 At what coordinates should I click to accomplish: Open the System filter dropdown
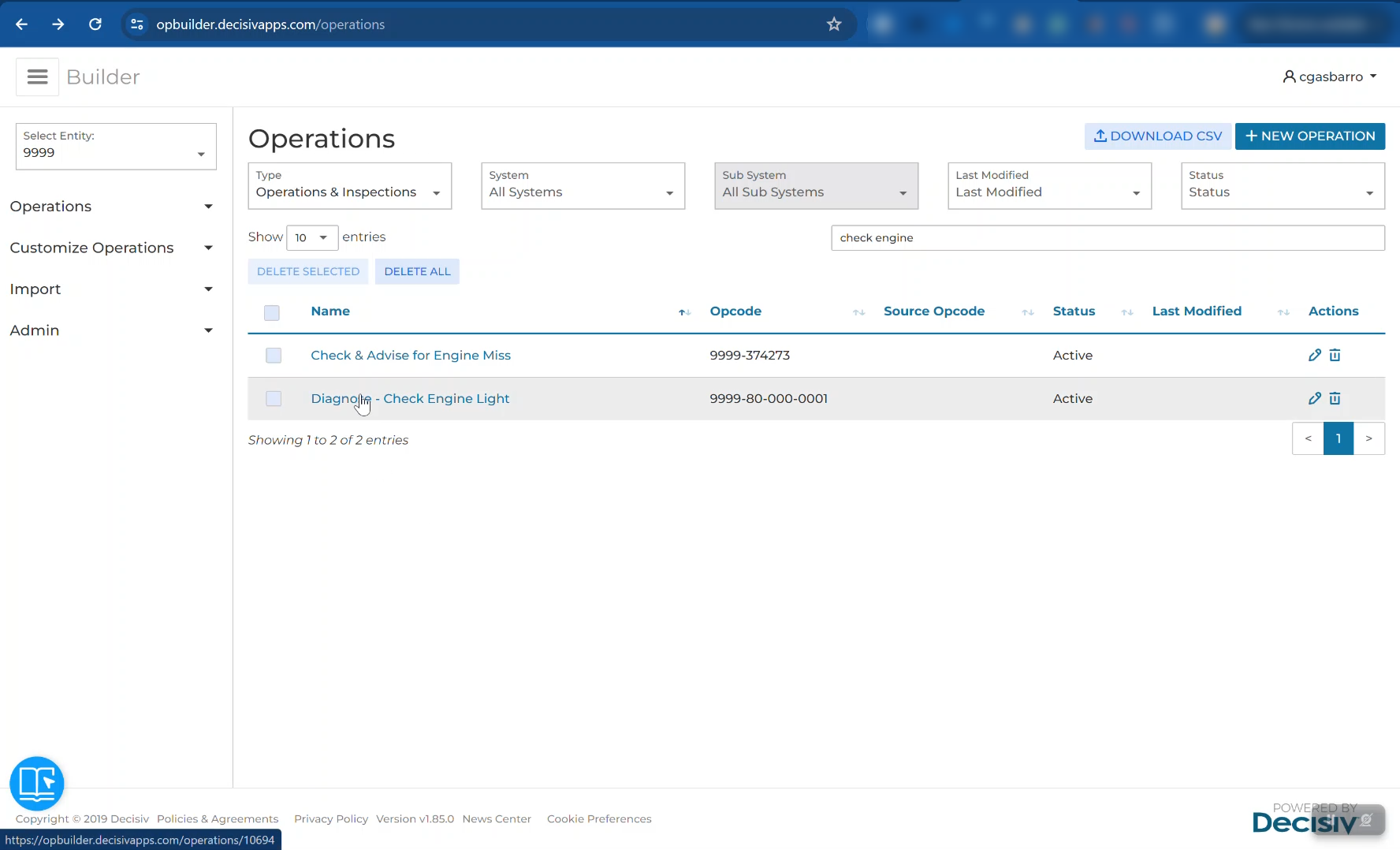click(x=583, y=186)
